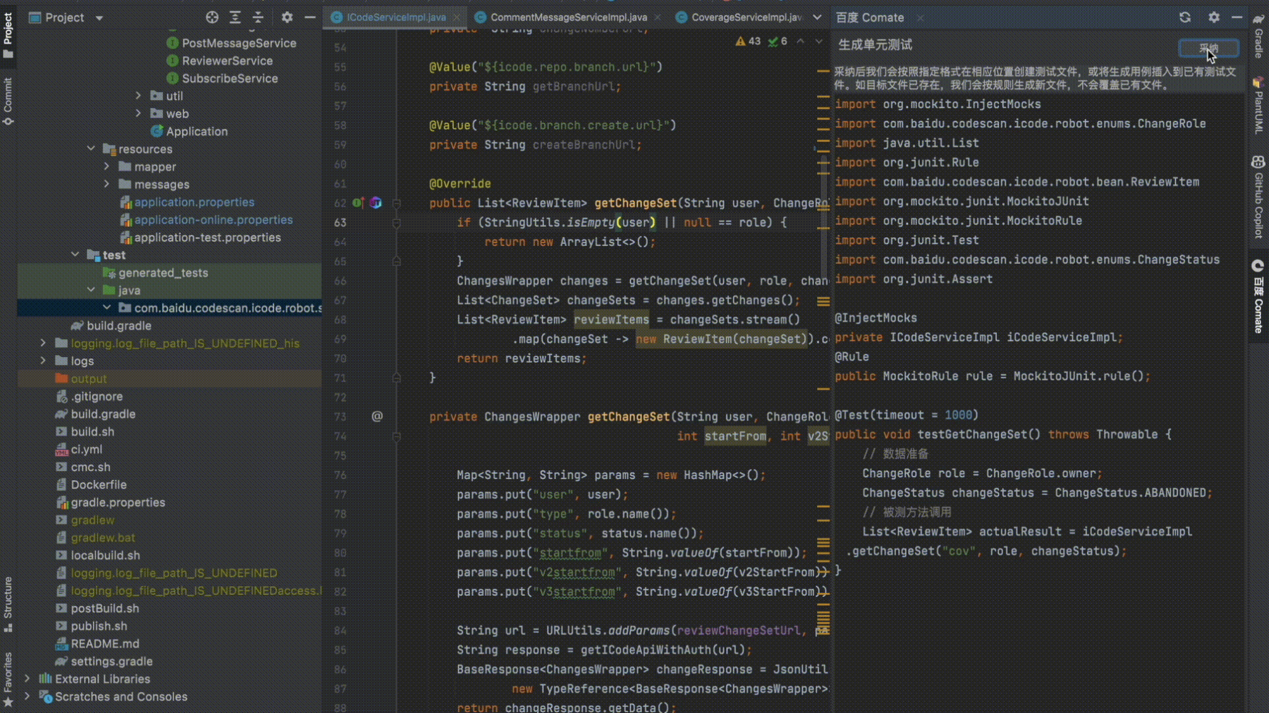Switch to CommentMessageServiceImpl.java tab
This screenshot has height=713, width=1269.
[568, 18]
